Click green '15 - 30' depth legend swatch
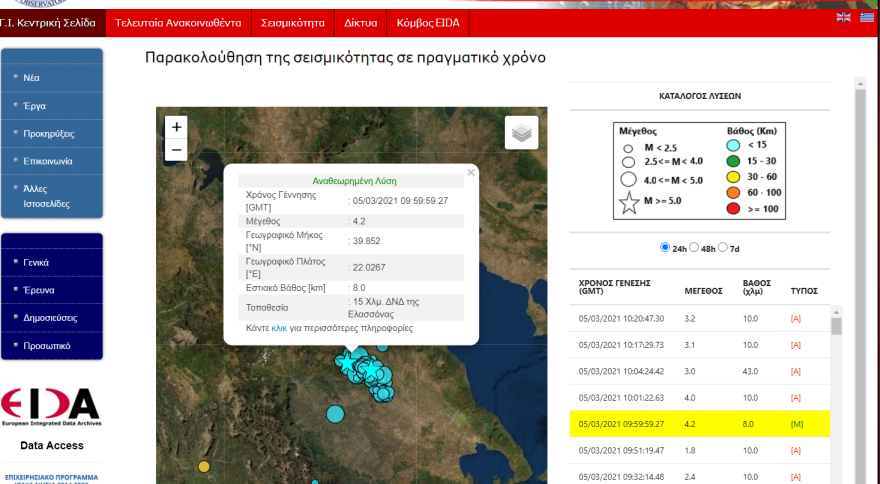 tap(733, 161)
